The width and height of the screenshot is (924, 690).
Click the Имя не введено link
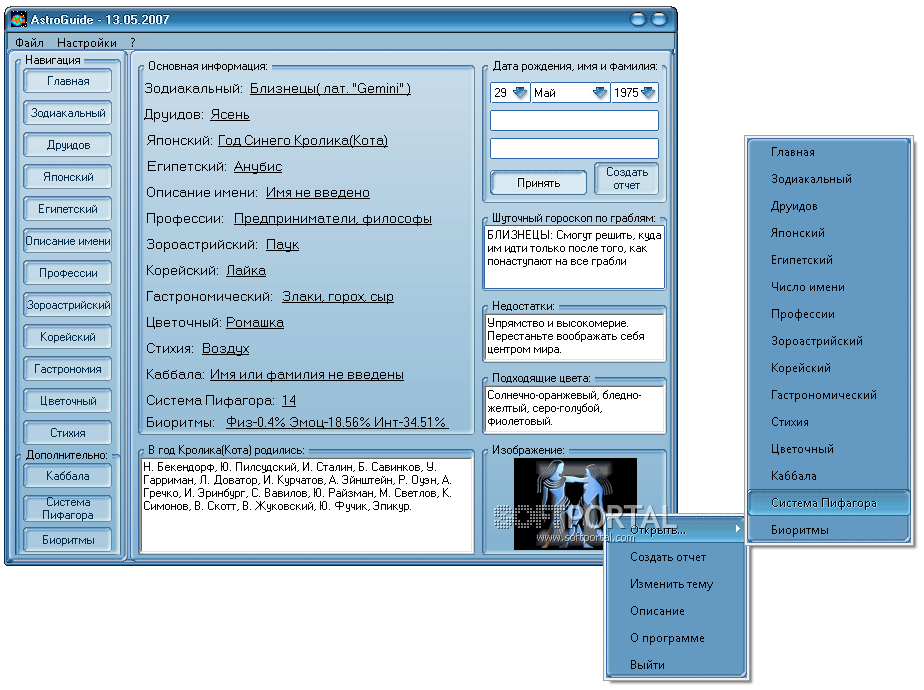pyautogui.click(x=318, y=192)
